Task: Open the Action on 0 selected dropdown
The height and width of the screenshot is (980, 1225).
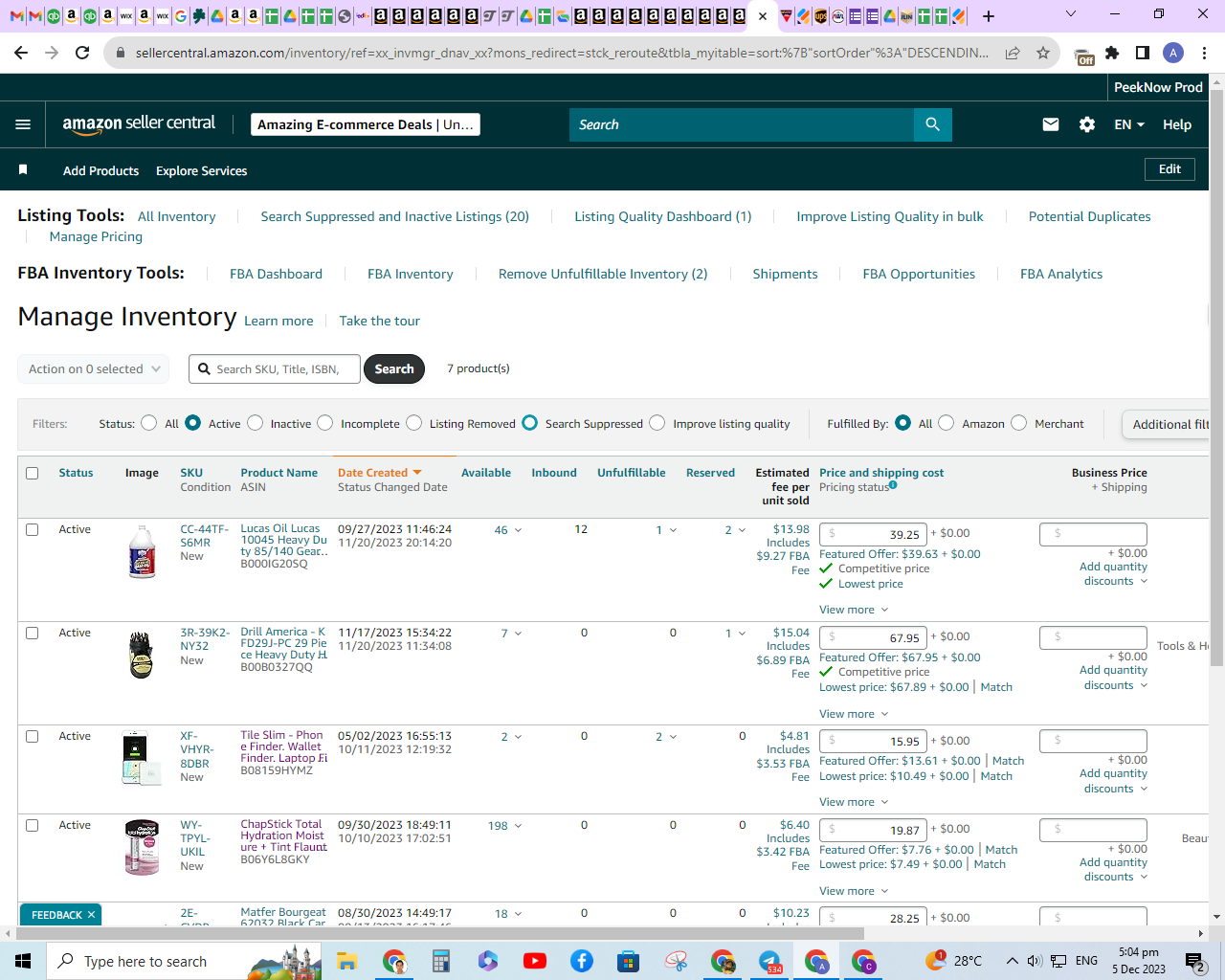Action: pos(94,368)
